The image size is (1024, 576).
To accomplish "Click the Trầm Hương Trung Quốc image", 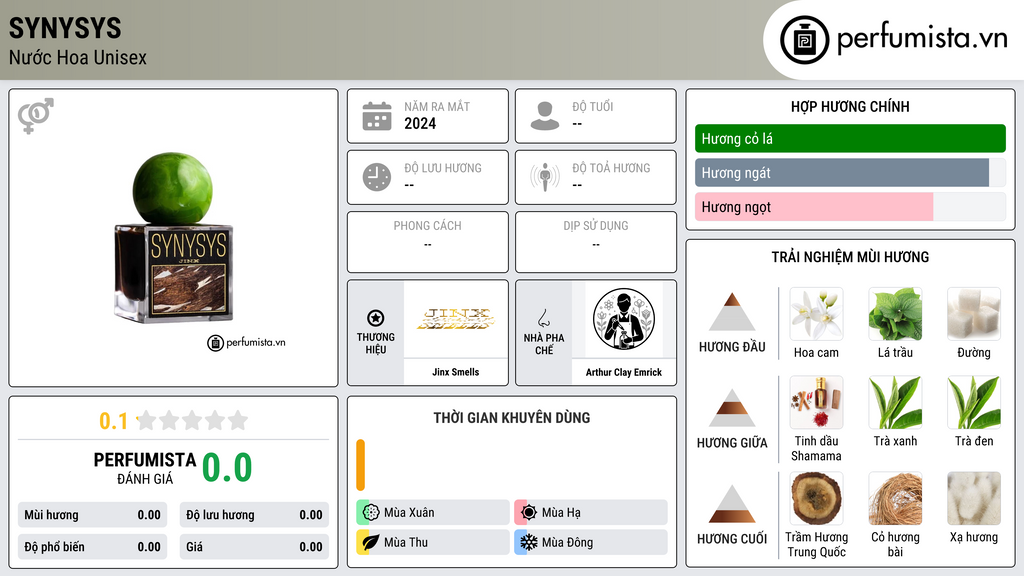I will 816,498.
